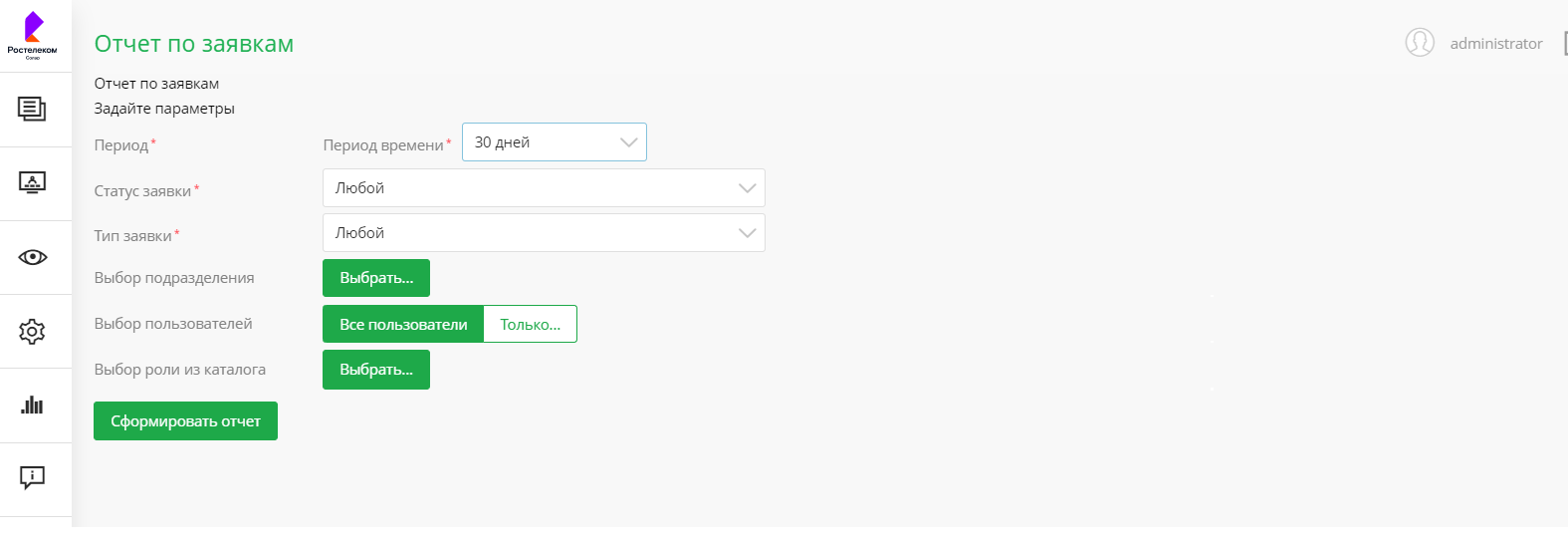Click the chevron arrow of the type dropdown

pos(747,233)
